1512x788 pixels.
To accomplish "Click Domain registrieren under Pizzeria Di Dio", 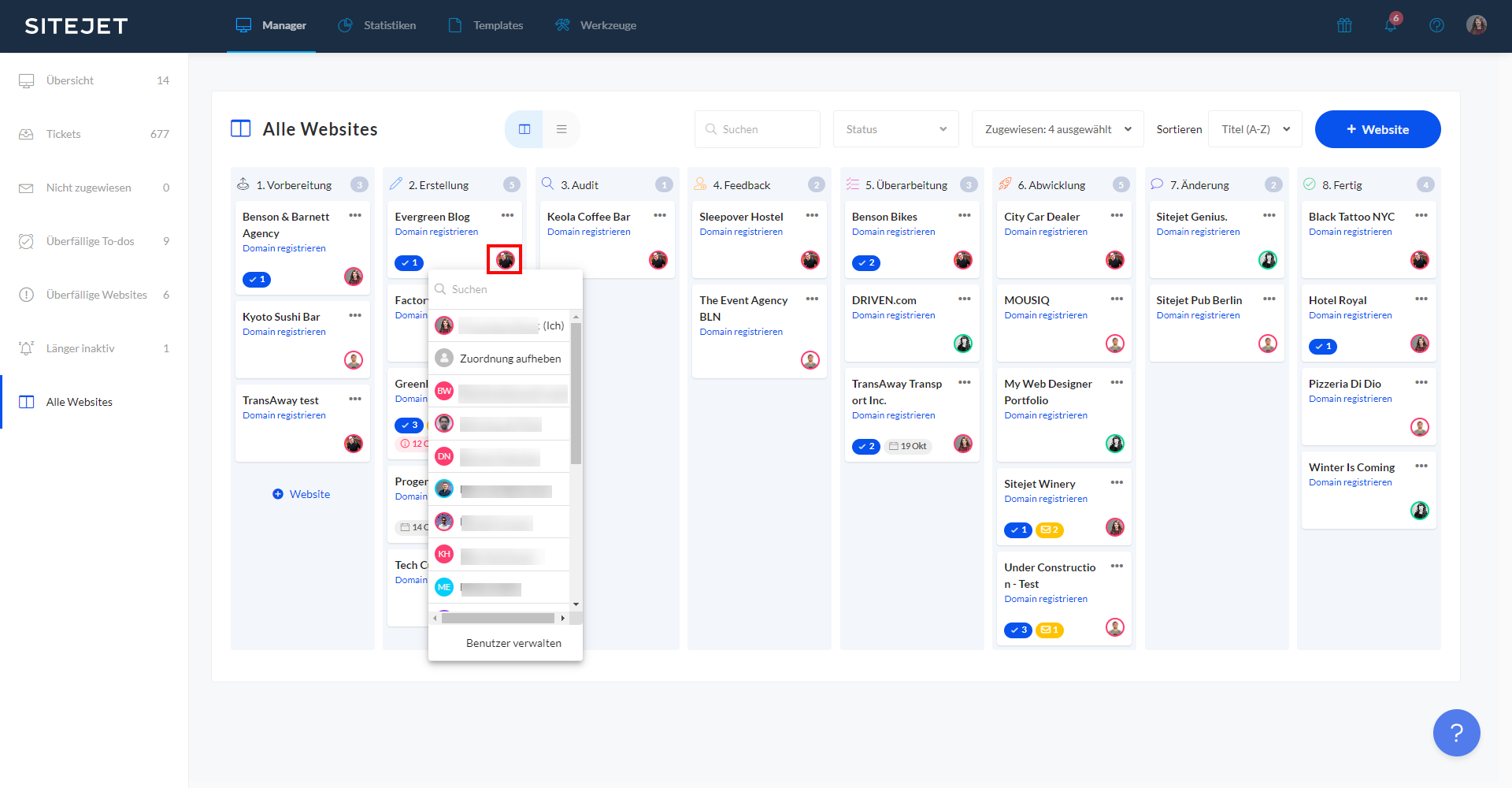I will 1351,399.
